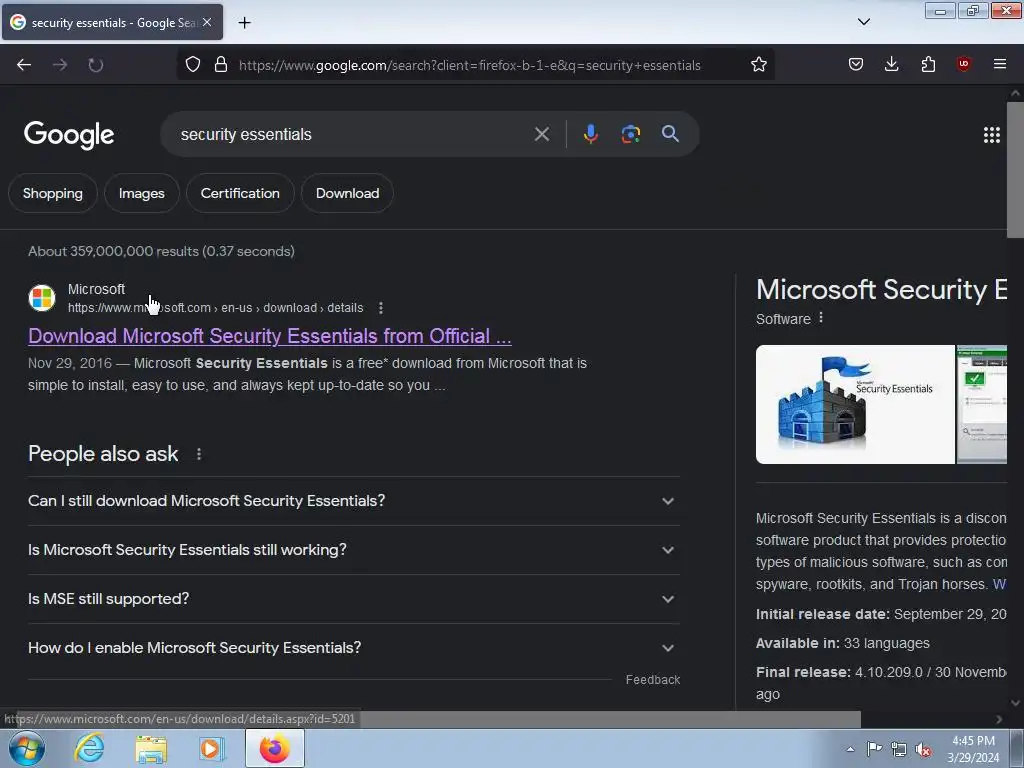The height and width of the screenshot is (768, 1024).
Task: Open a new tab with plus button
Action: (244, 23)
